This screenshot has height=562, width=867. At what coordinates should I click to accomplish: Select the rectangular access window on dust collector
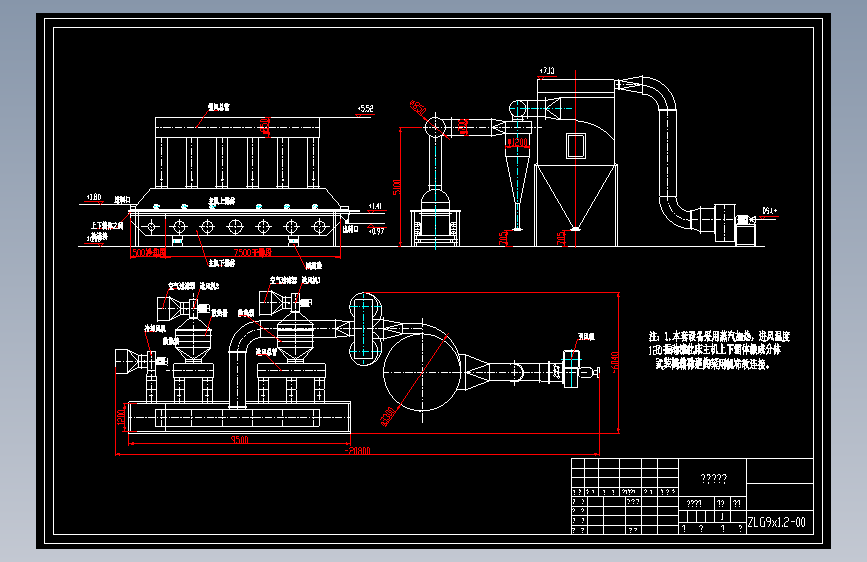pos(576,146)
